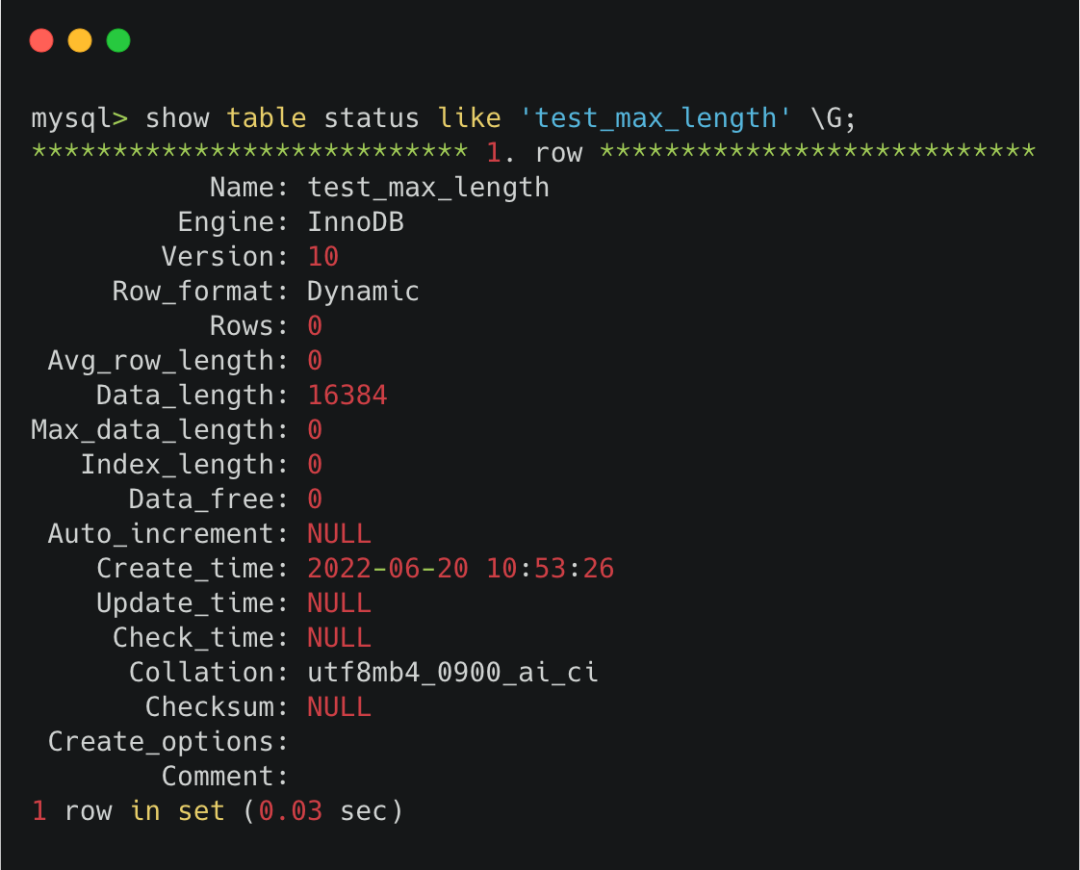Click the InnoDB engine value
Image resolution: width=1080 pixels, height=870 pixels.
coord(355,222)
